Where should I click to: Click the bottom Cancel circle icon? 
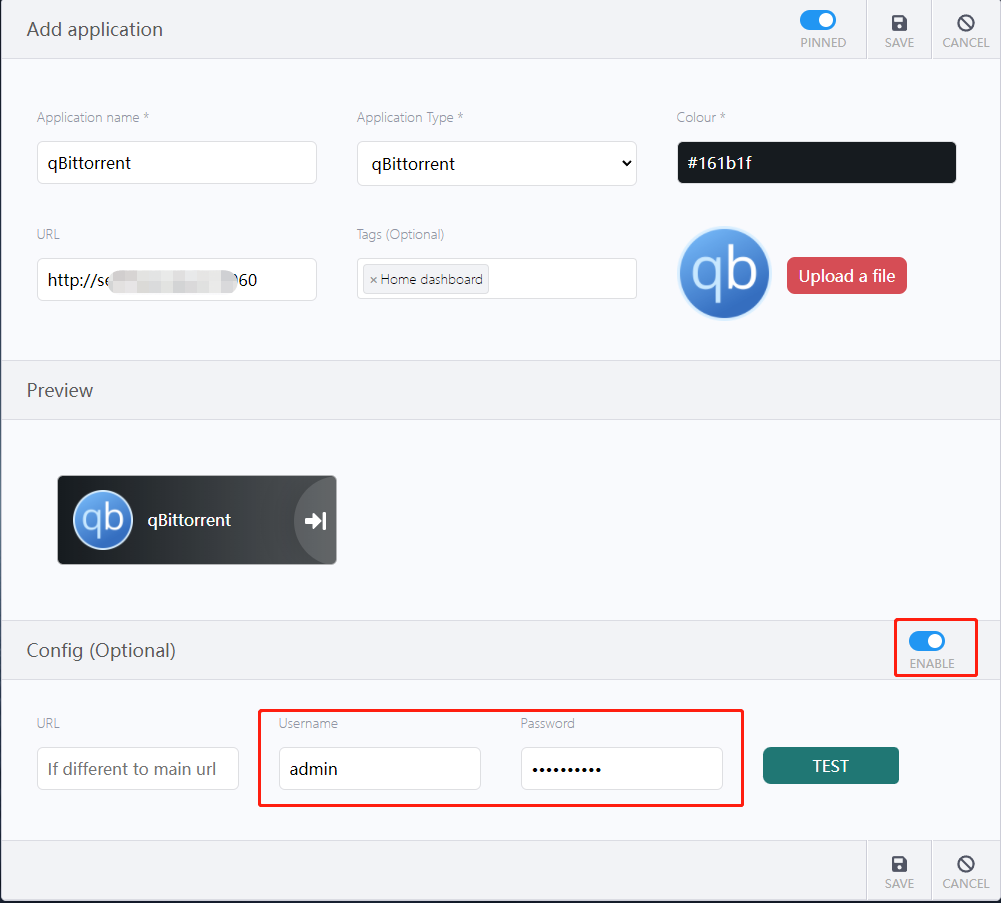click(965, 864)
